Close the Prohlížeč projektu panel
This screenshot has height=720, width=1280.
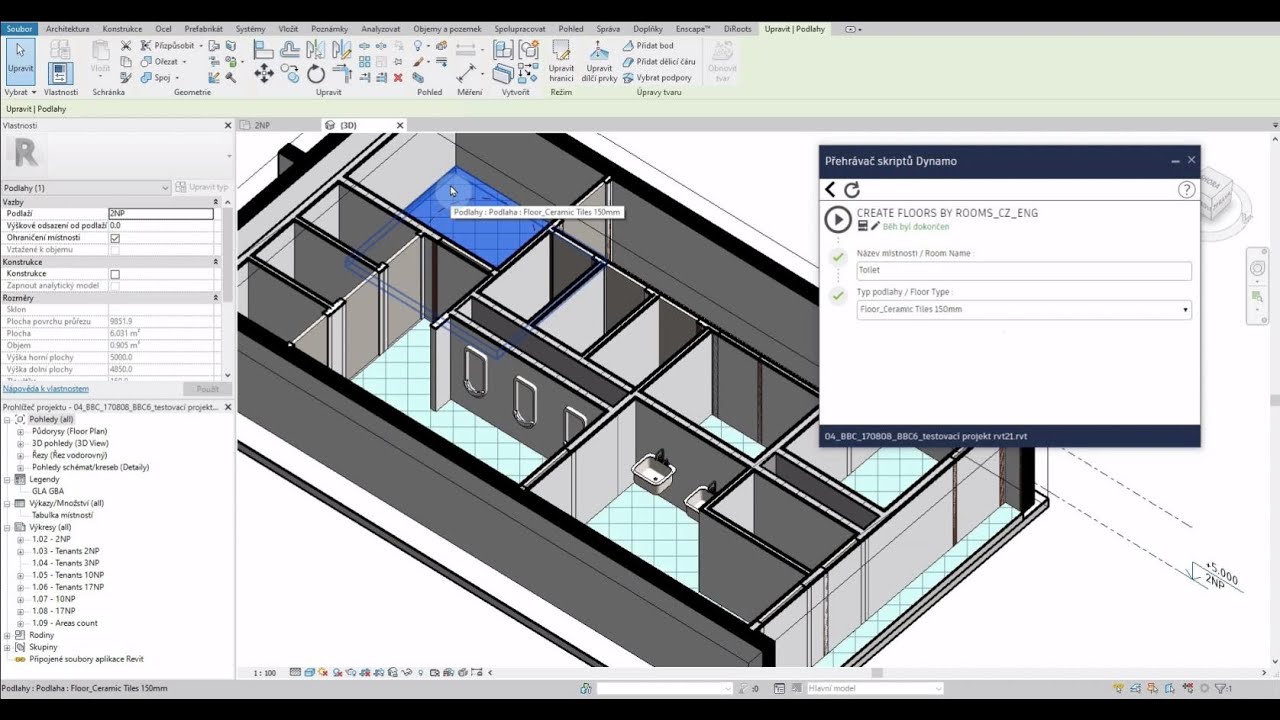pyautogui.click(x=228, y=407)
